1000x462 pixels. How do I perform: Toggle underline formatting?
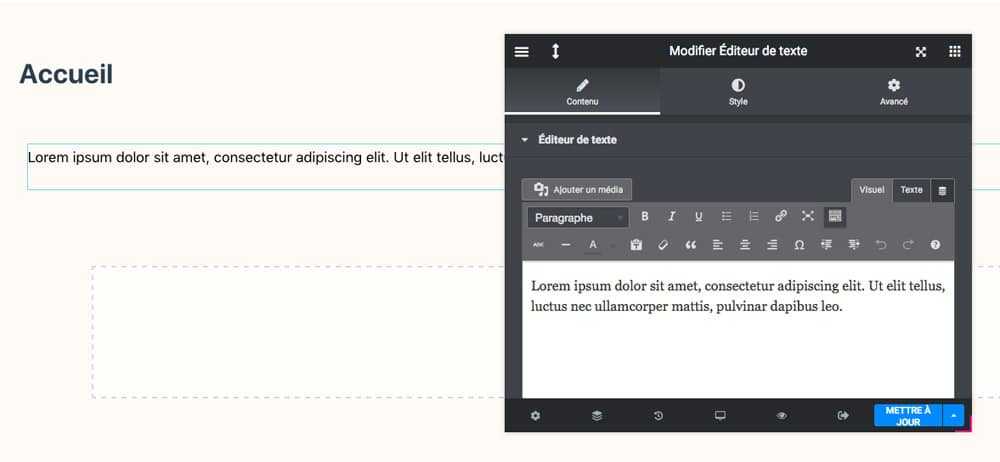coord(699,216)
